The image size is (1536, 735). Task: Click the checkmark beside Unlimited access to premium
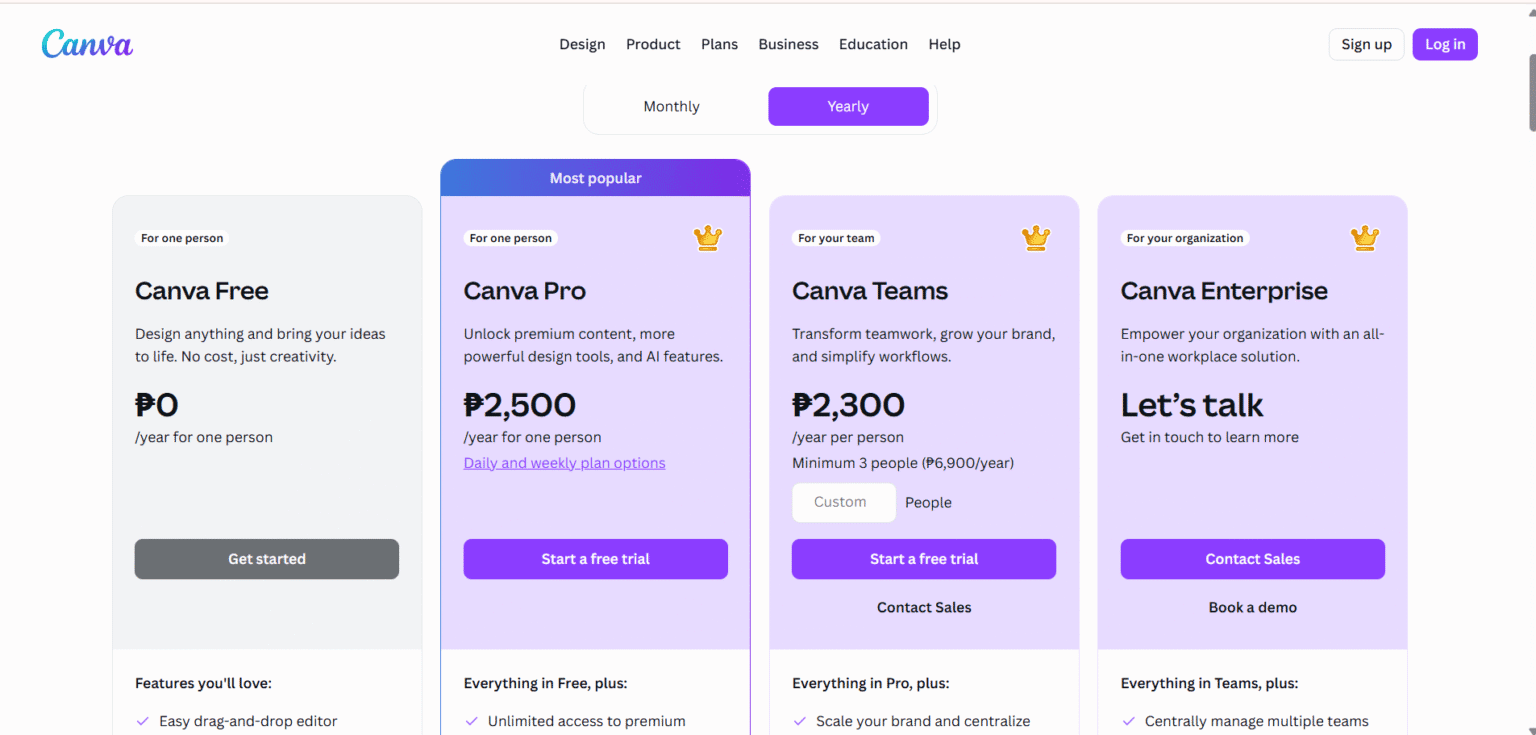(472, 720)
